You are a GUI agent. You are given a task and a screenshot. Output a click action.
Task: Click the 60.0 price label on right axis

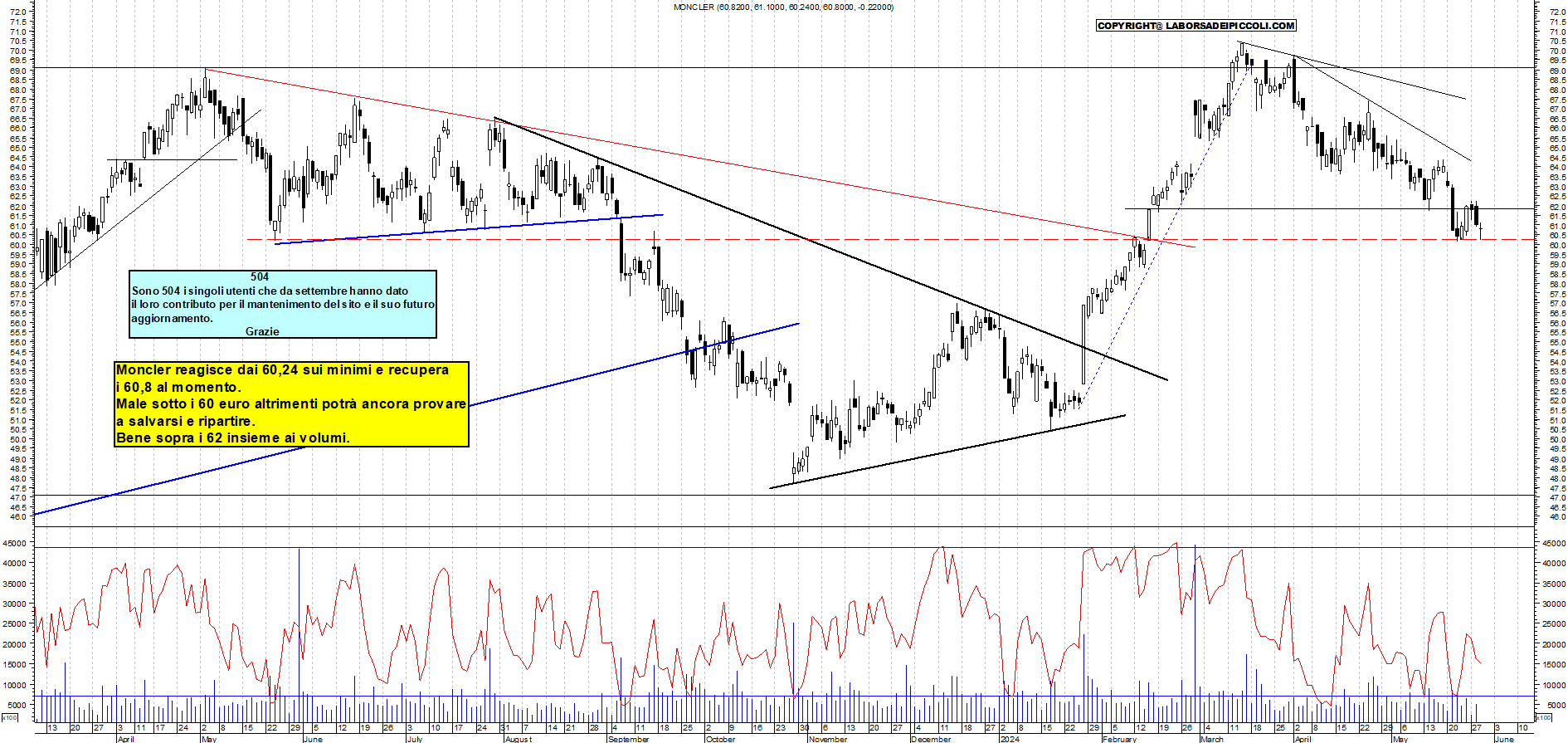point(1556,246)
